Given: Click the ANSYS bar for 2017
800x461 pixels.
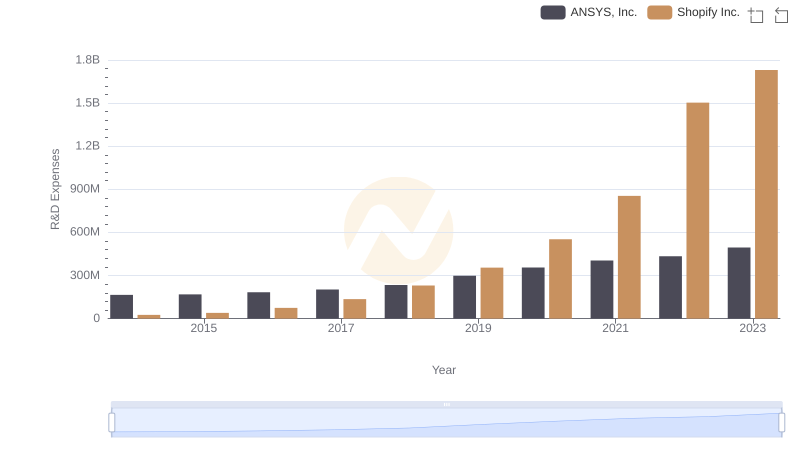Looking at the screenshot, I should (x=327, y=304).
